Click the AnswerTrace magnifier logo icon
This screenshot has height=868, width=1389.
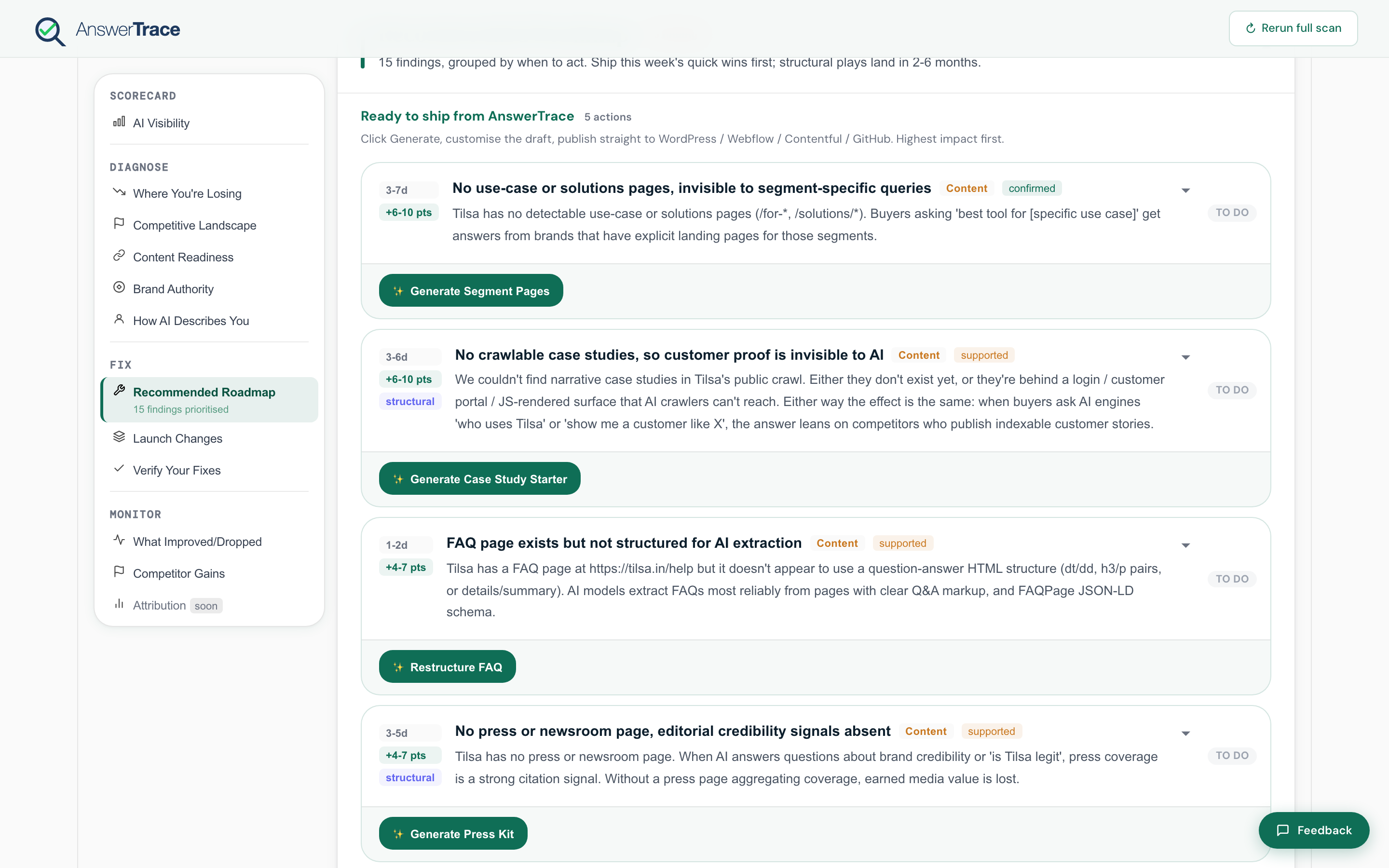tap(50, 30)
